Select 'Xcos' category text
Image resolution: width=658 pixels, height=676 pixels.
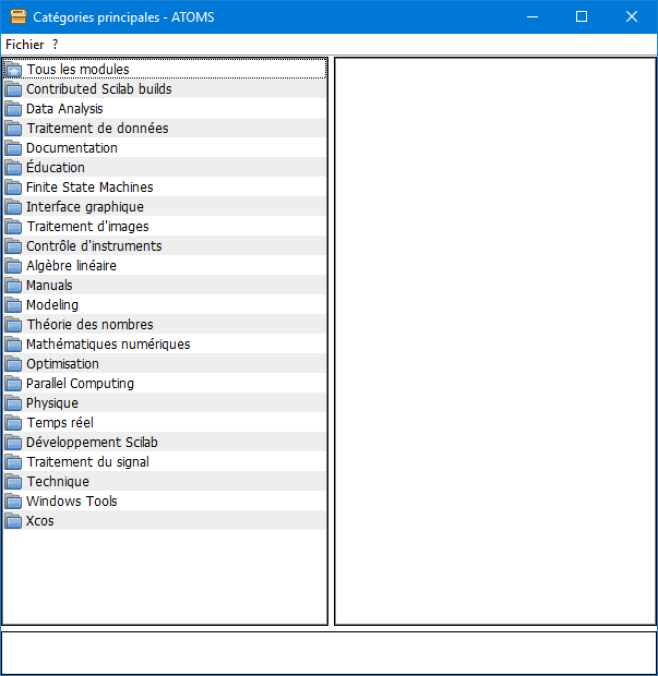click(x=40, y=521)
